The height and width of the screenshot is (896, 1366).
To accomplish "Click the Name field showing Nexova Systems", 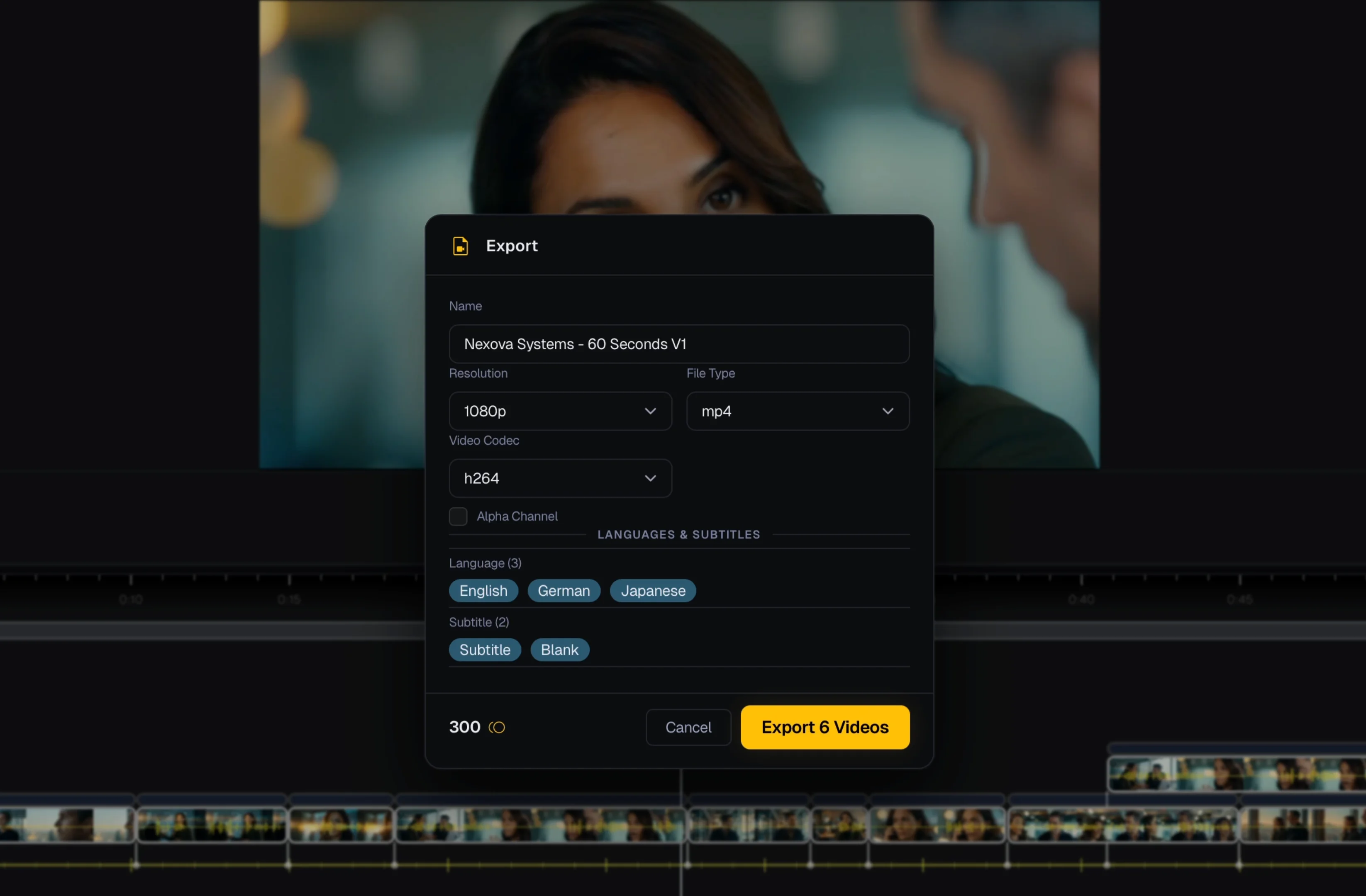I will click(x=678, y=344).
